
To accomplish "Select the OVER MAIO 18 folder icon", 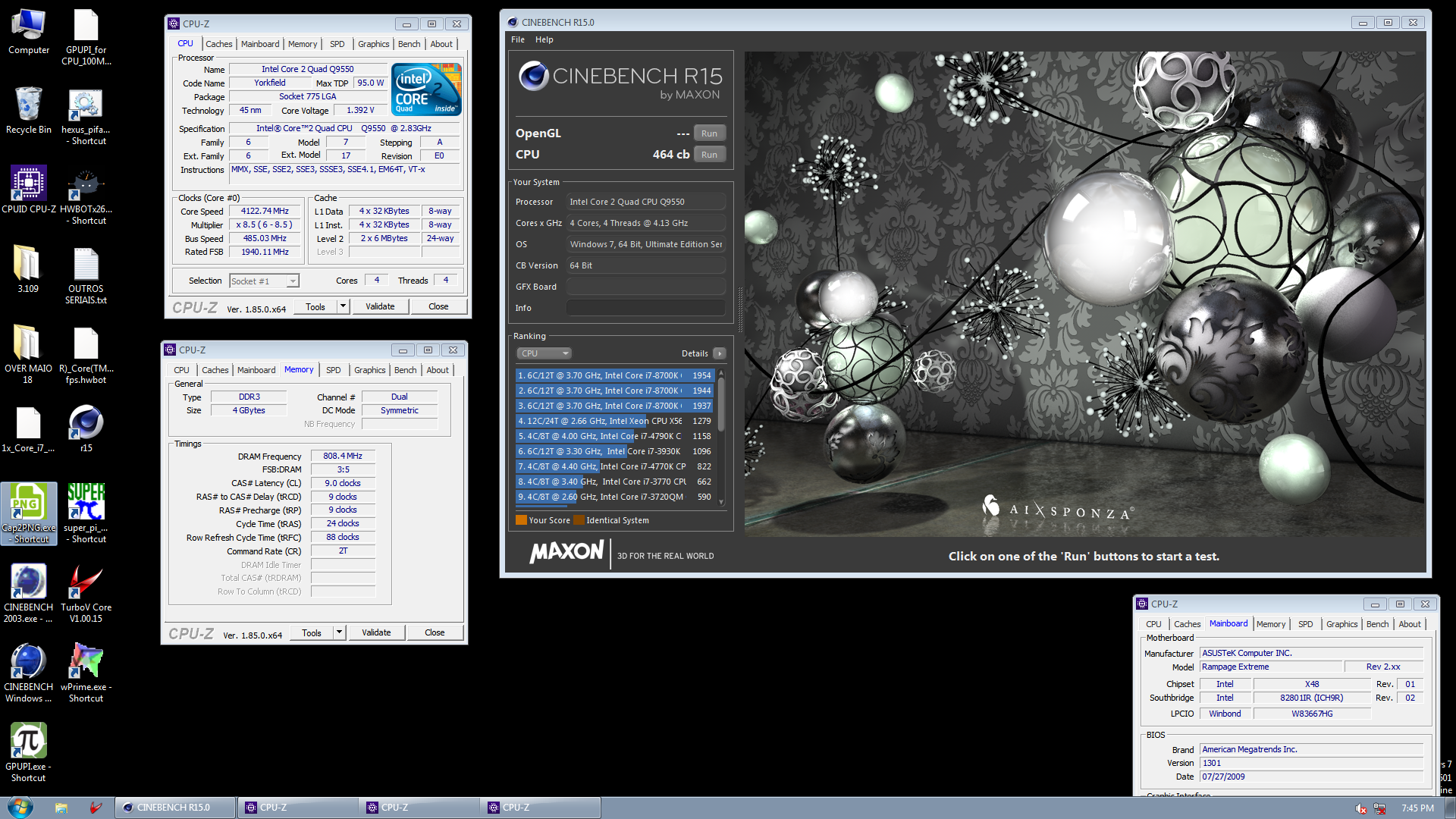I will [28, 355].
